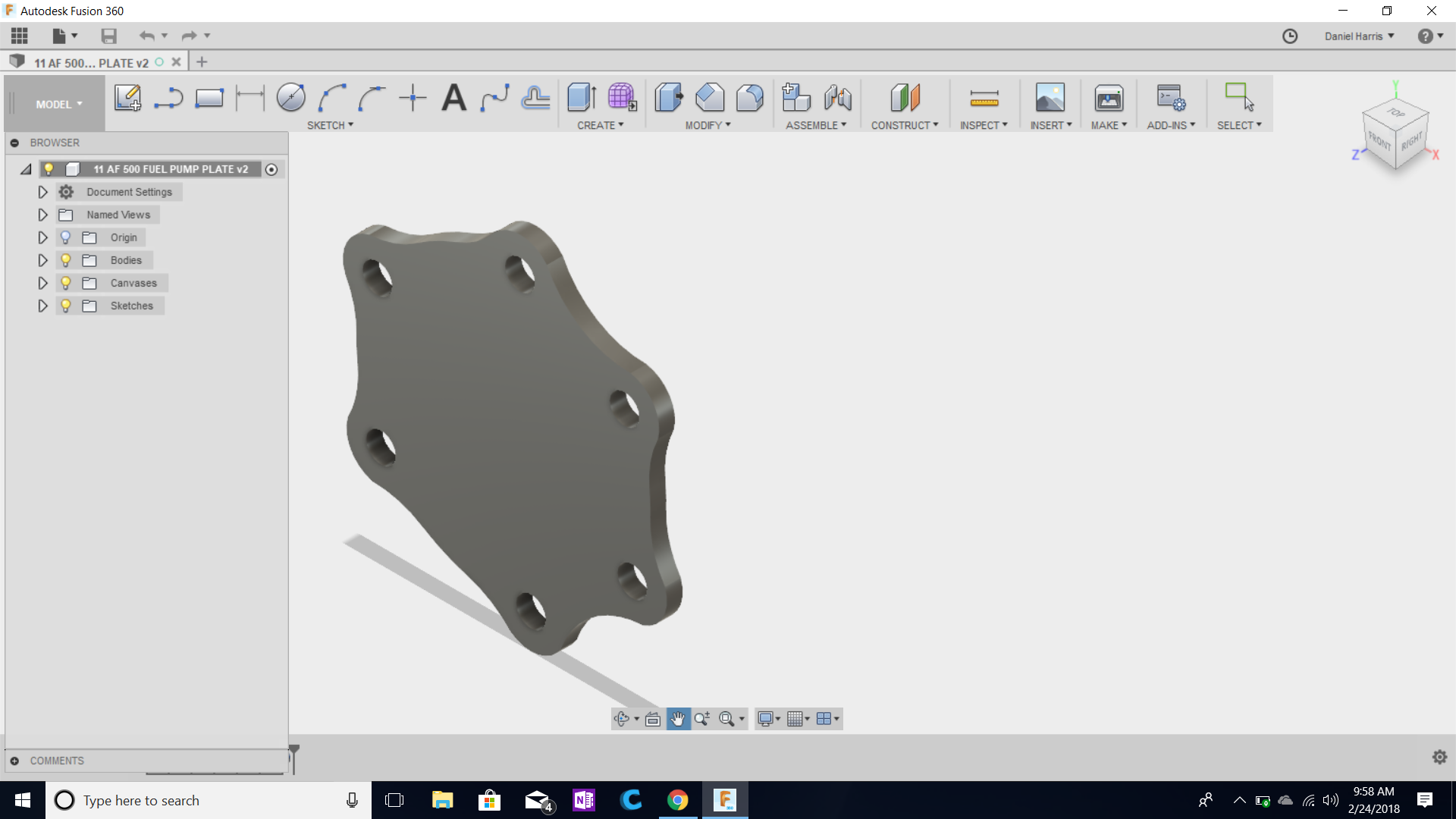
Task: Toggle visibility of the Sketches folder
Action: click(66, 306)
